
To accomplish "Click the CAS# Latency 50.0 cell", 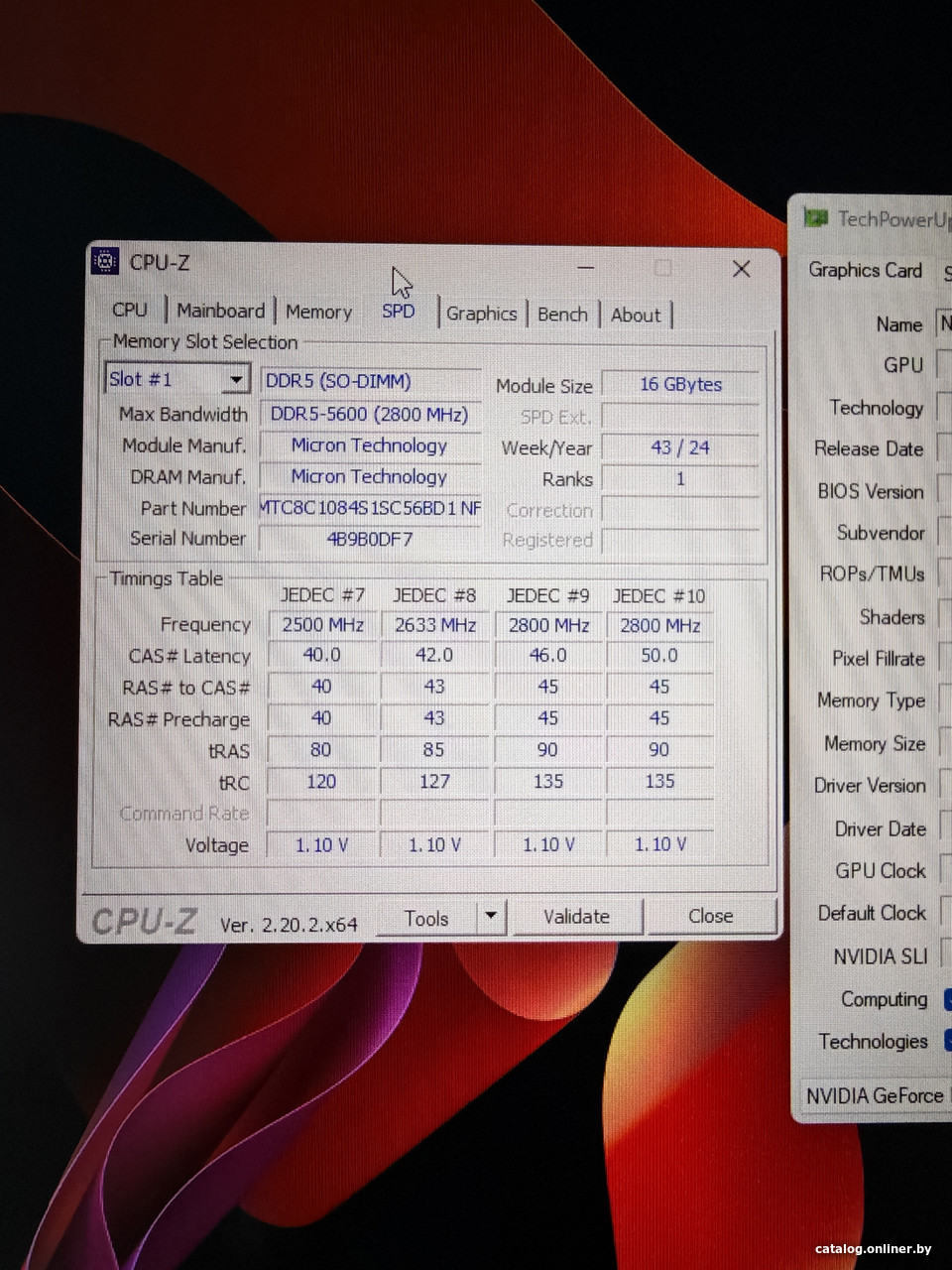I will click(660, 655).
